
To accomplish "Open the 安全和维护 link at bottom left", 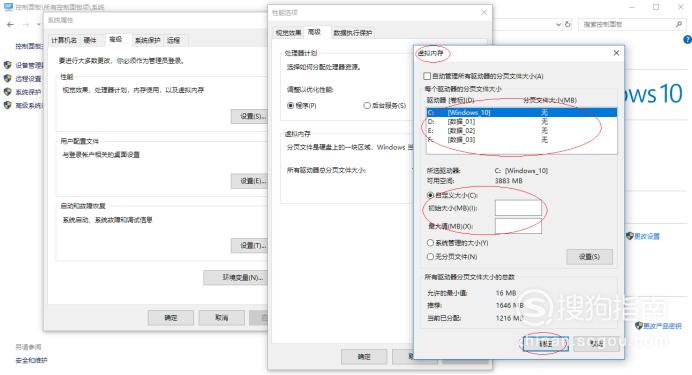I will click(x=31, y=360).
